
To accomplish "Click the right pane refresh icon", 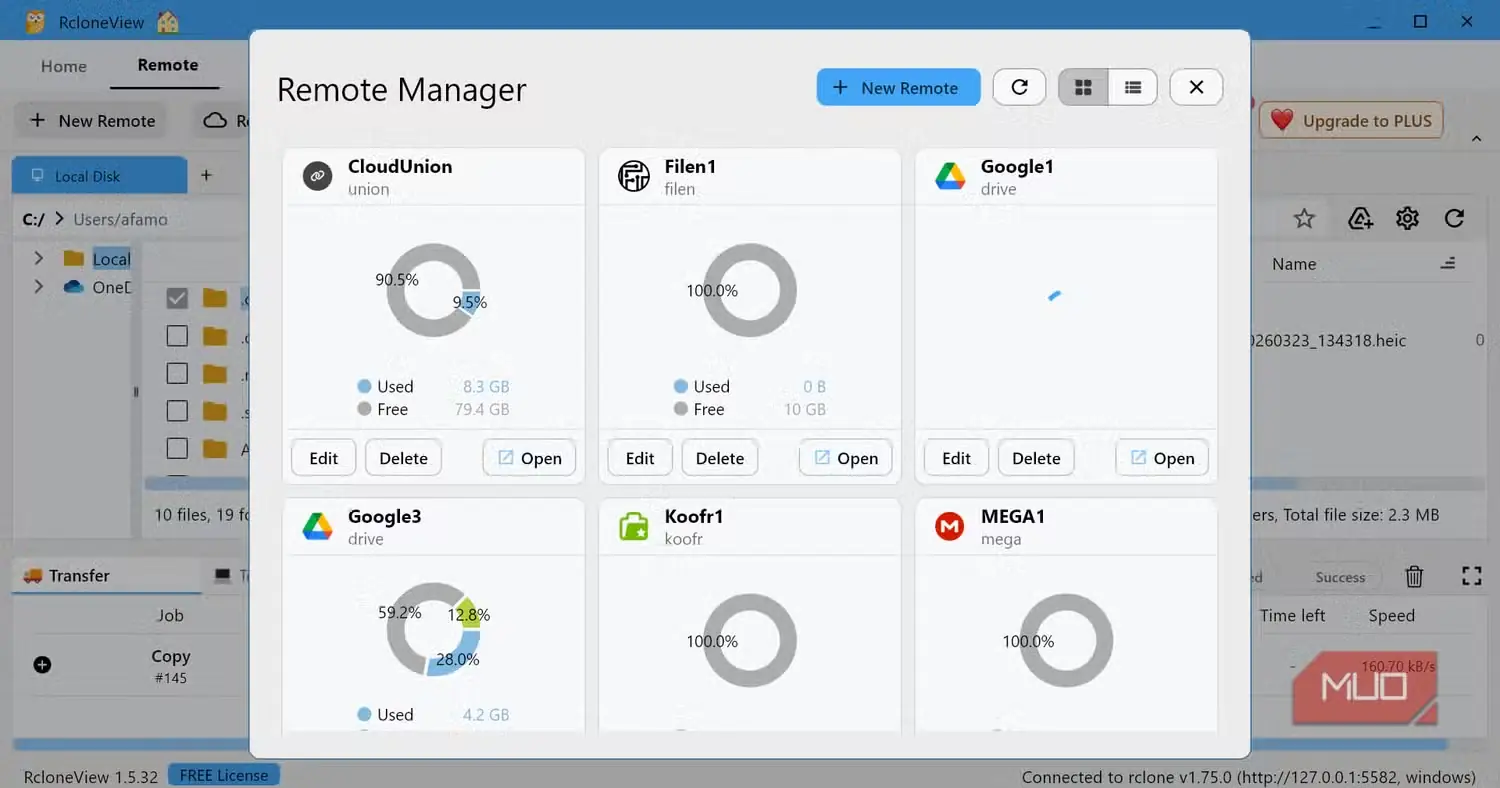I will [1455, 218].
